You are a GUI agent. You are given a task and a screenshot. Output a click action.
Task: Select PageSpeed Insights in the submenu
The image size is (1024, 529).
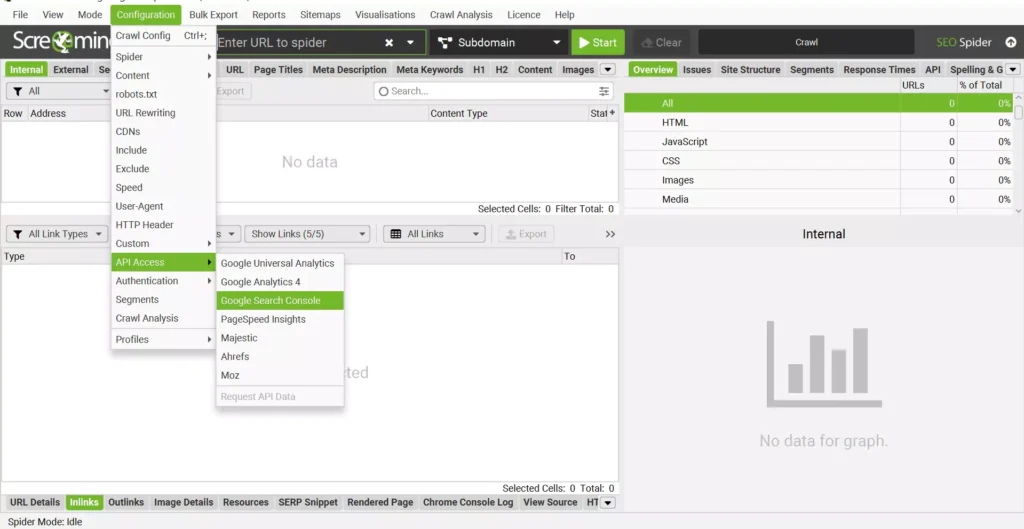pos(280,319)
